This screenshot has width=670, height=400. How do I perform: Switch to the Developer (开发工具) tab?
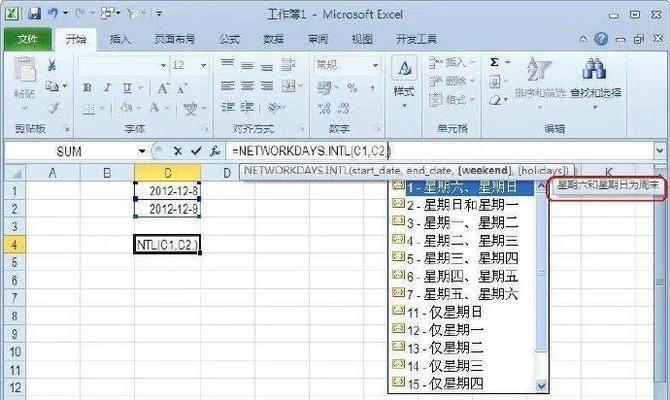tap(416, 39)
